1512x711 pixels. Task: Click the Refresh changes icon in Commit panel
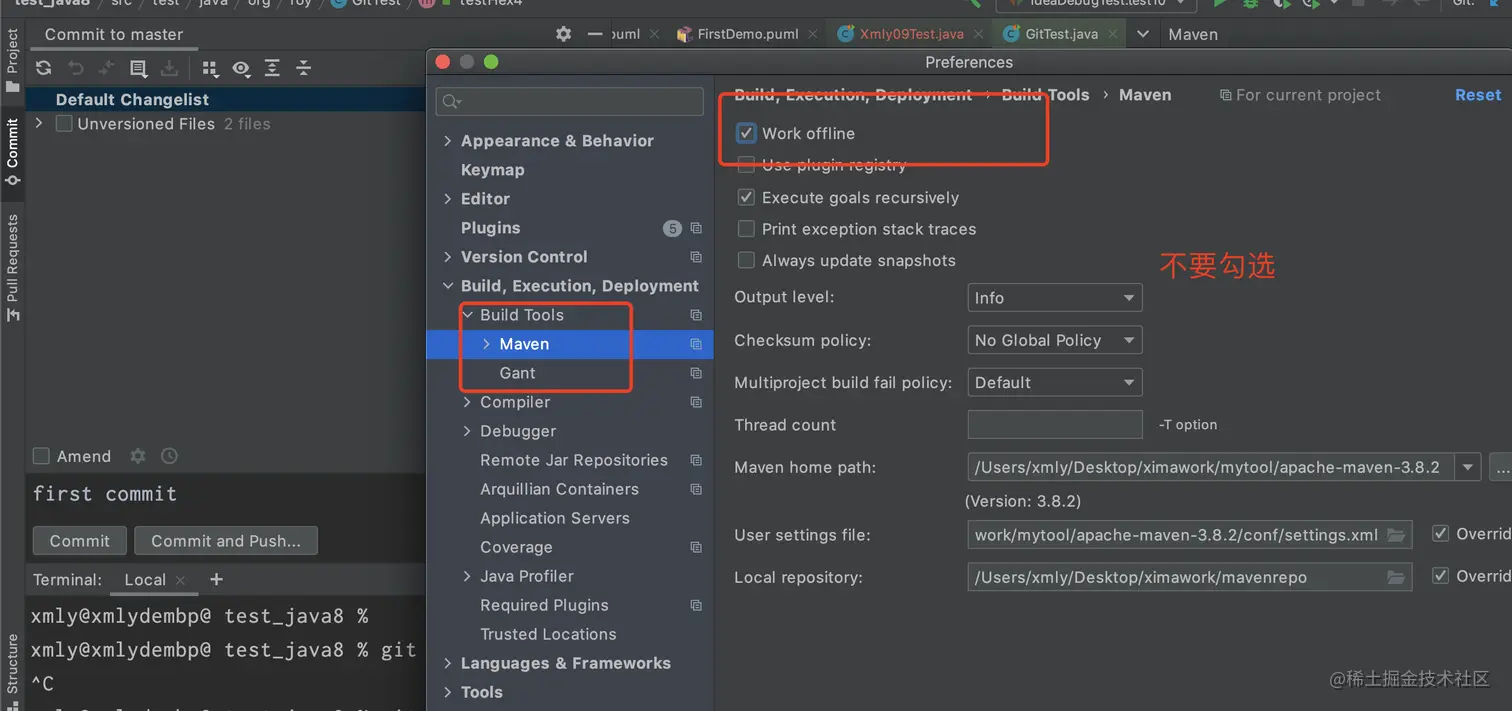pyautogui.click(x=43, y=68)
